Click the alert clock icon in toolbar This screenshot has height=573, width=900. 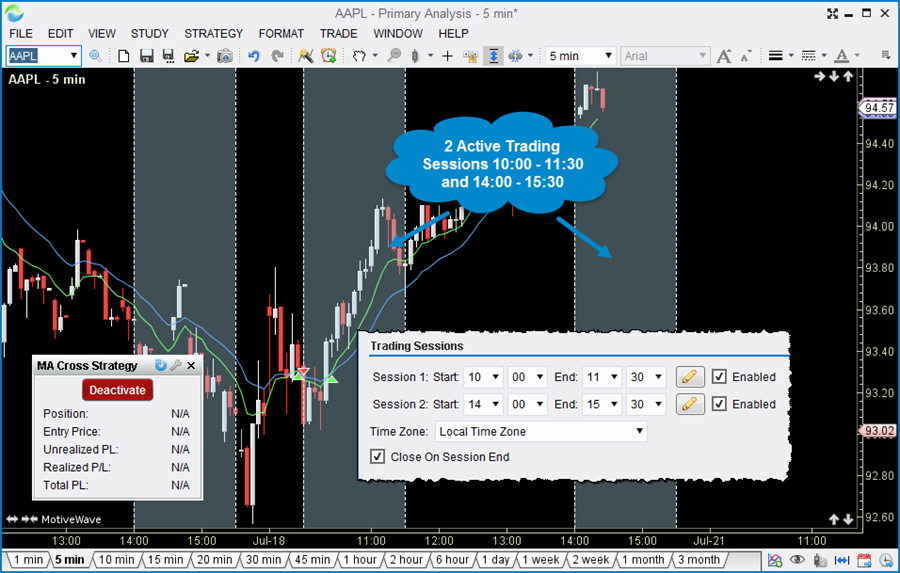pyautogui.click(x=328, y=56)
